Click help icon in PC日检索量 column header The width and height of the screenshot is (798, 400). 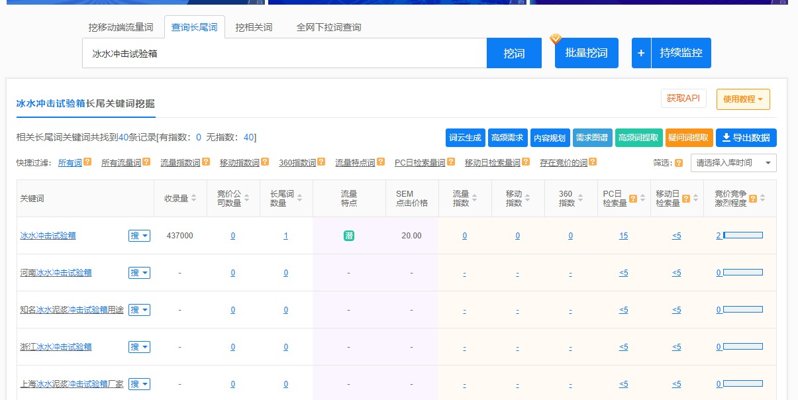(x=633, y=198)
